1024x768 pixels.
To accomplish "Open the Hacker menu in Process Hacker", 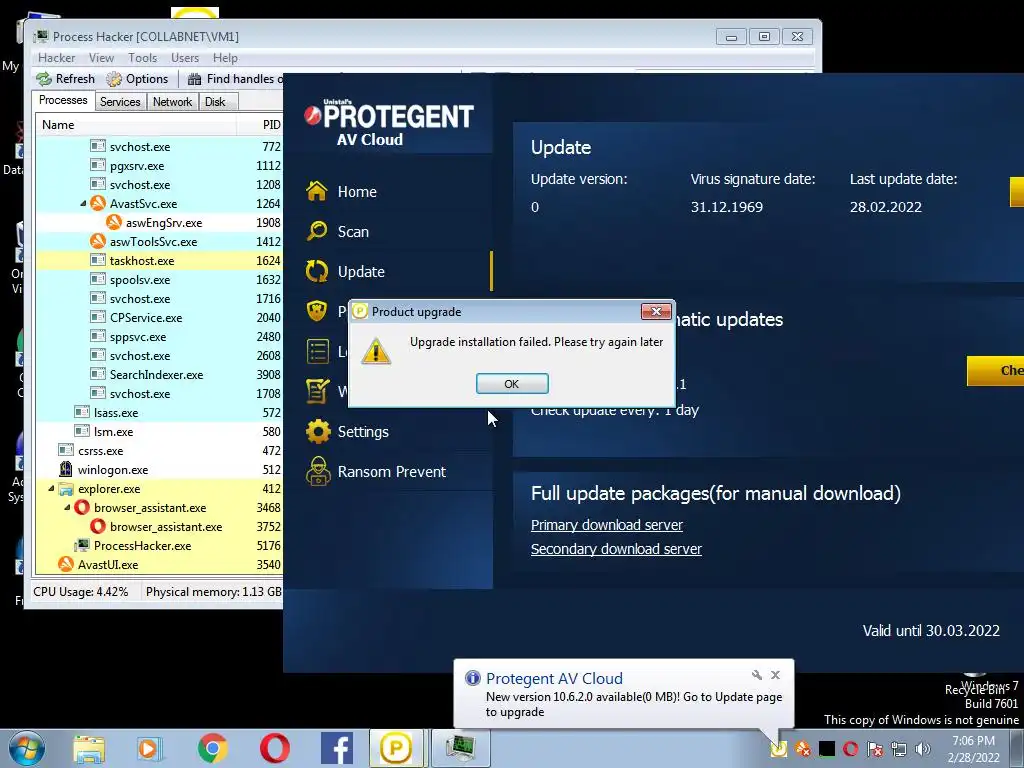I will 56,58.
